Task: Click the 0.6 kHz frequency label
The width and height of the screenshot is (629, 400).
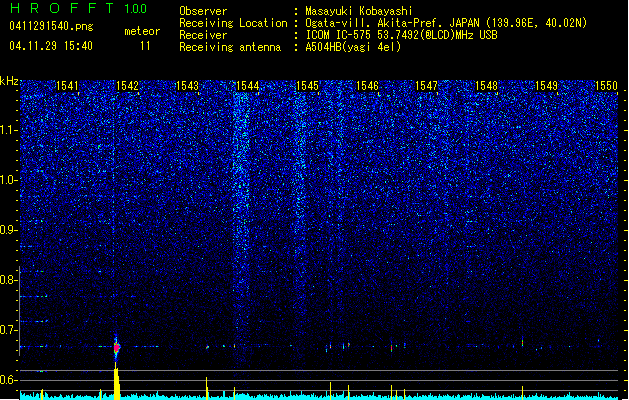Action: click(x=8, y=380)
